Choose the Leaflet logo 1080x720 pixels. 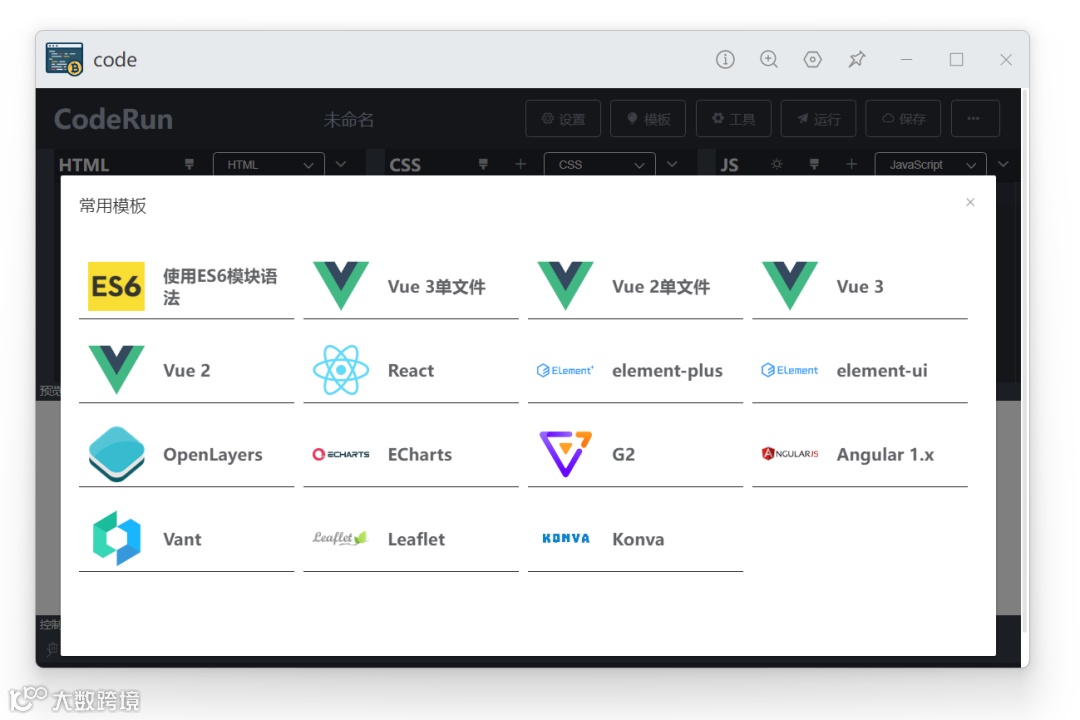tap(341, 537)
